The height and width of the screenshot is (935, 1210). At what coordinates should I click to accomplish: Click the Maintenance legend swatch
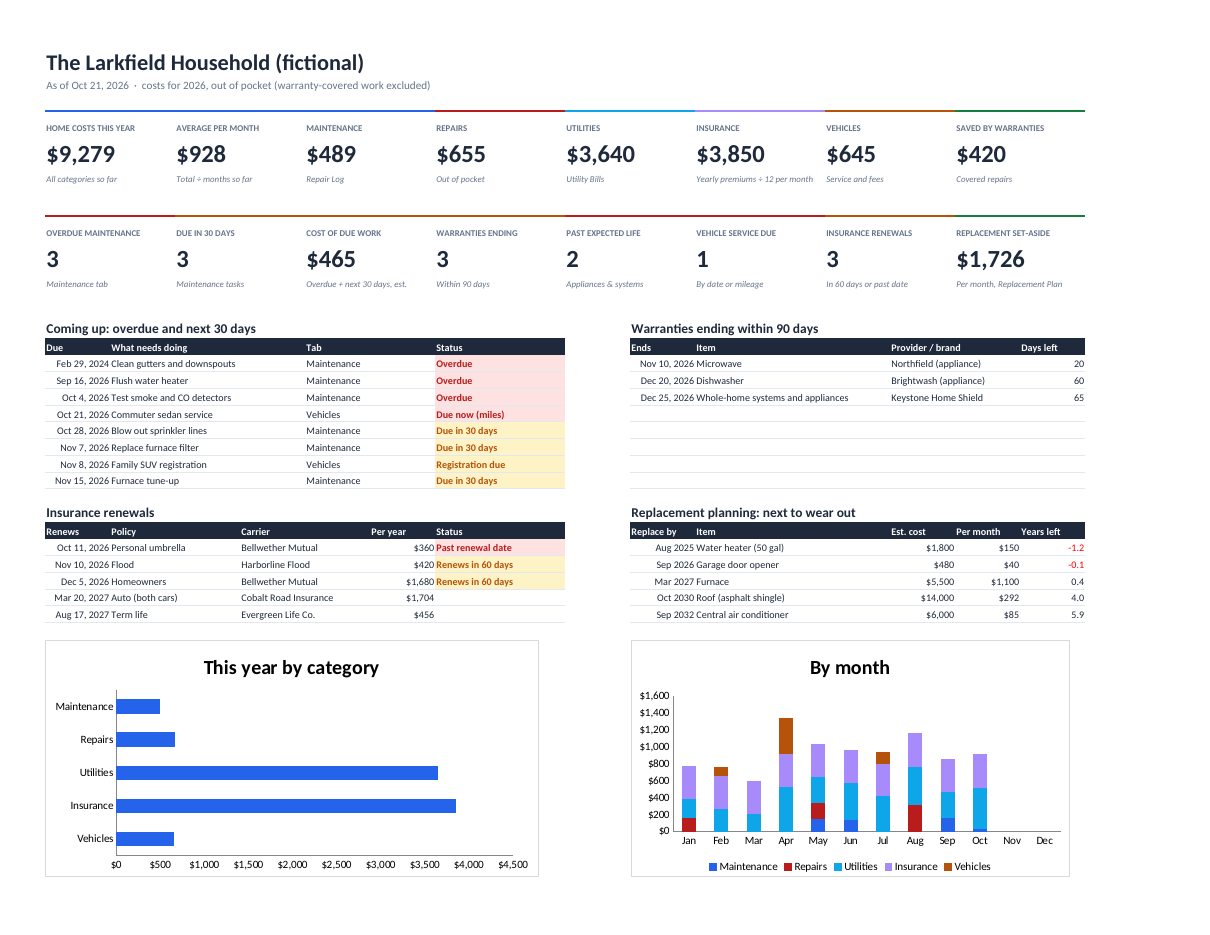pos(713,867)
